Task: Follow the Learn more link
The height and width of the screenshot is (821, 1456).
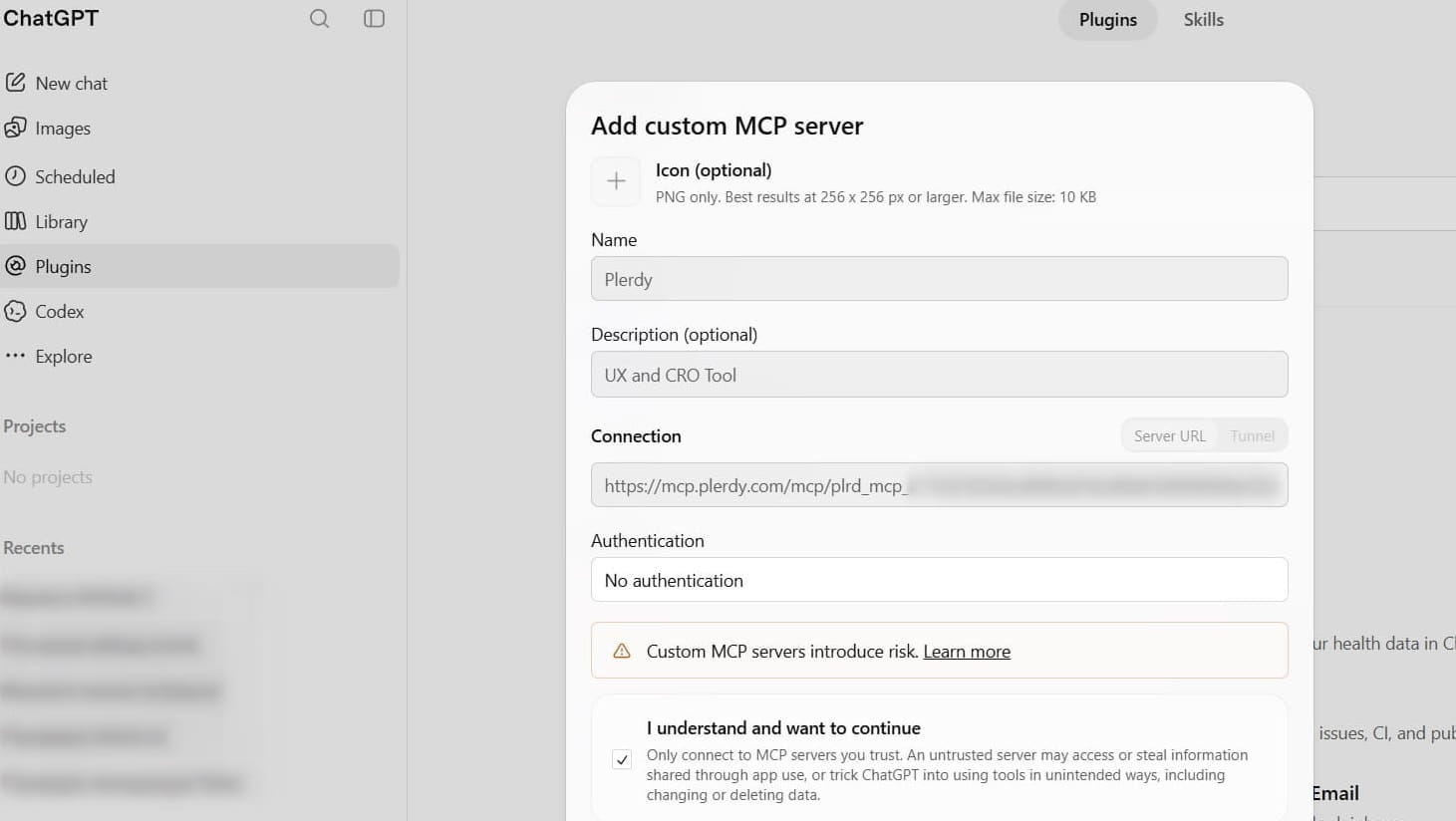Action: point(967,652)
